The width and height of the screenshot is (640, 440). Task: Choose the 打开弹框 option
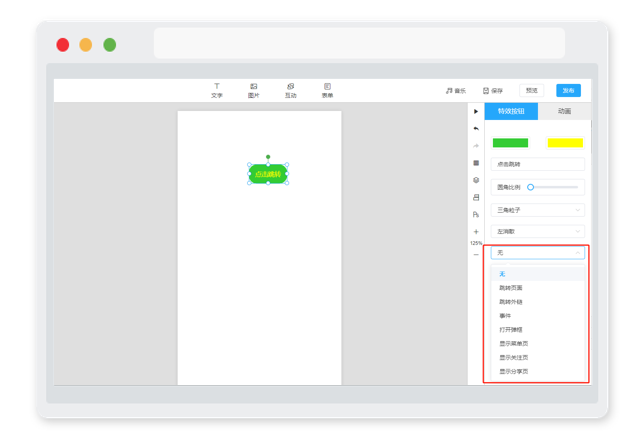tap(538, 329)
